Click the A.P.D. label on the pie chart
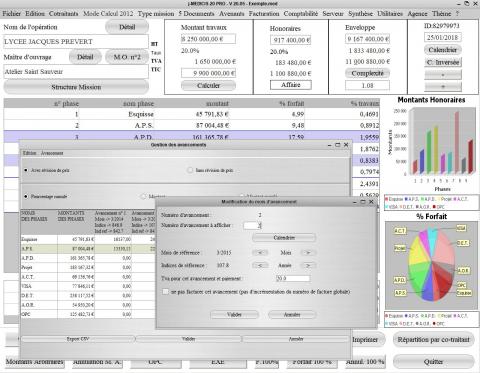The height and width of the screenshot is (373, 480). (x=400, y=280)
